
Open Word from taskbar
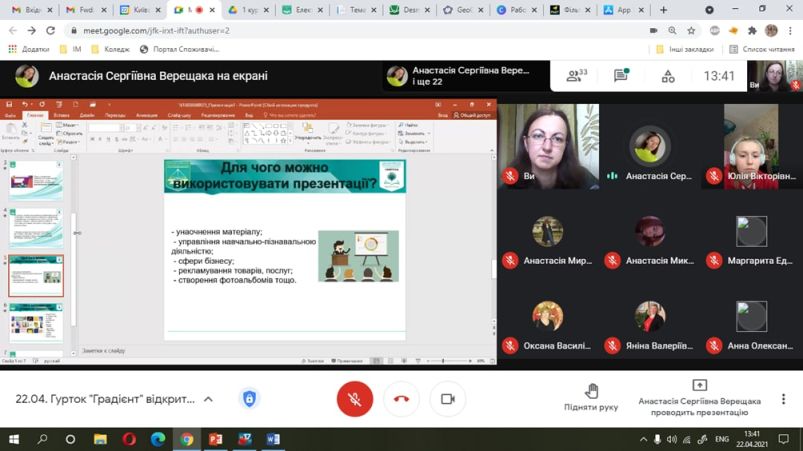tap(273, 439)
